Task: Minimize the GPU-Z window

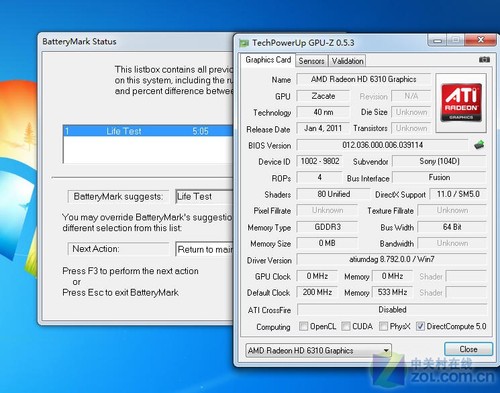Action: 438,40
